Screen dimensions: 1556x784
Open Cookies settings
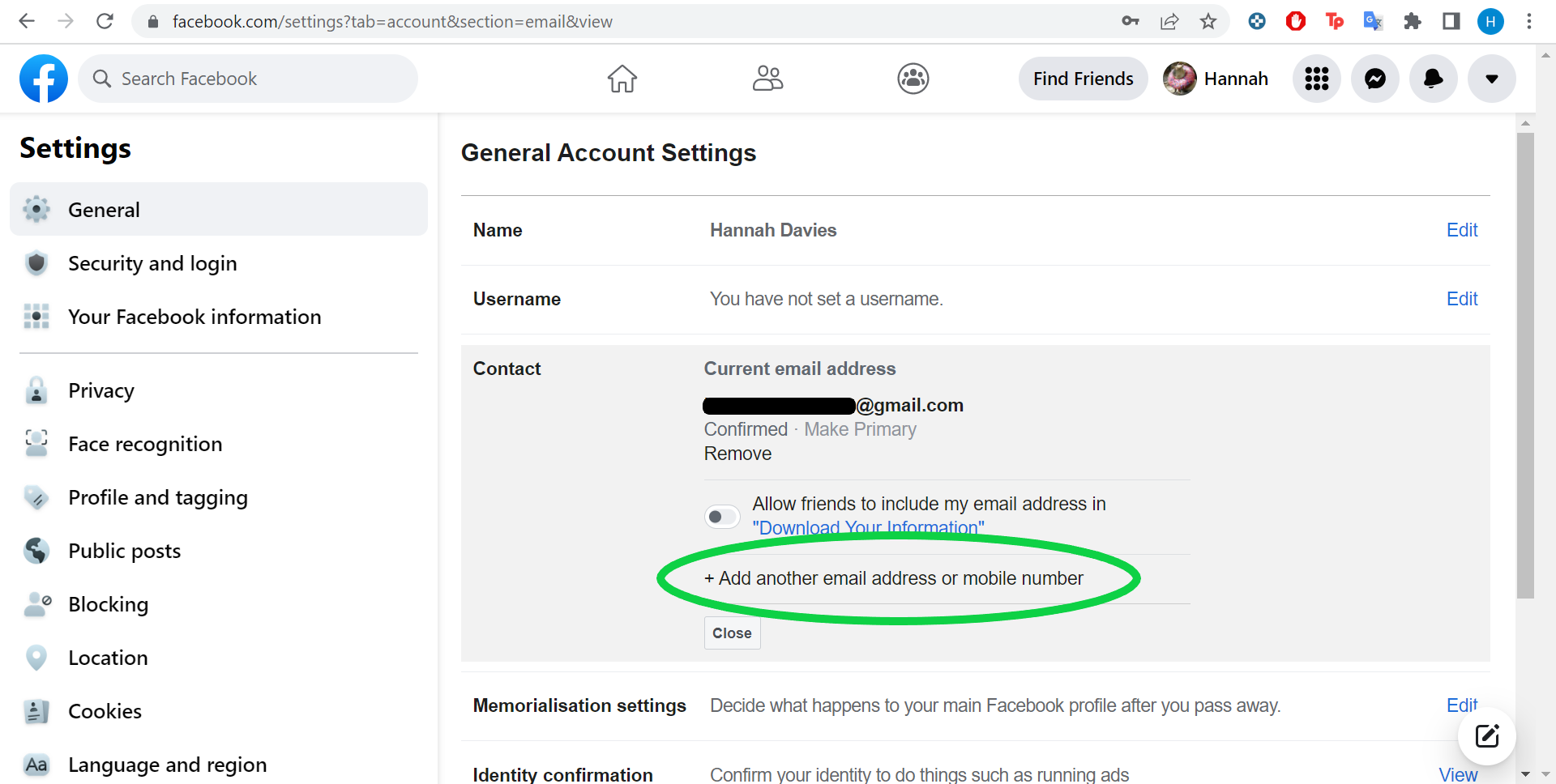(x=219, y=711)
